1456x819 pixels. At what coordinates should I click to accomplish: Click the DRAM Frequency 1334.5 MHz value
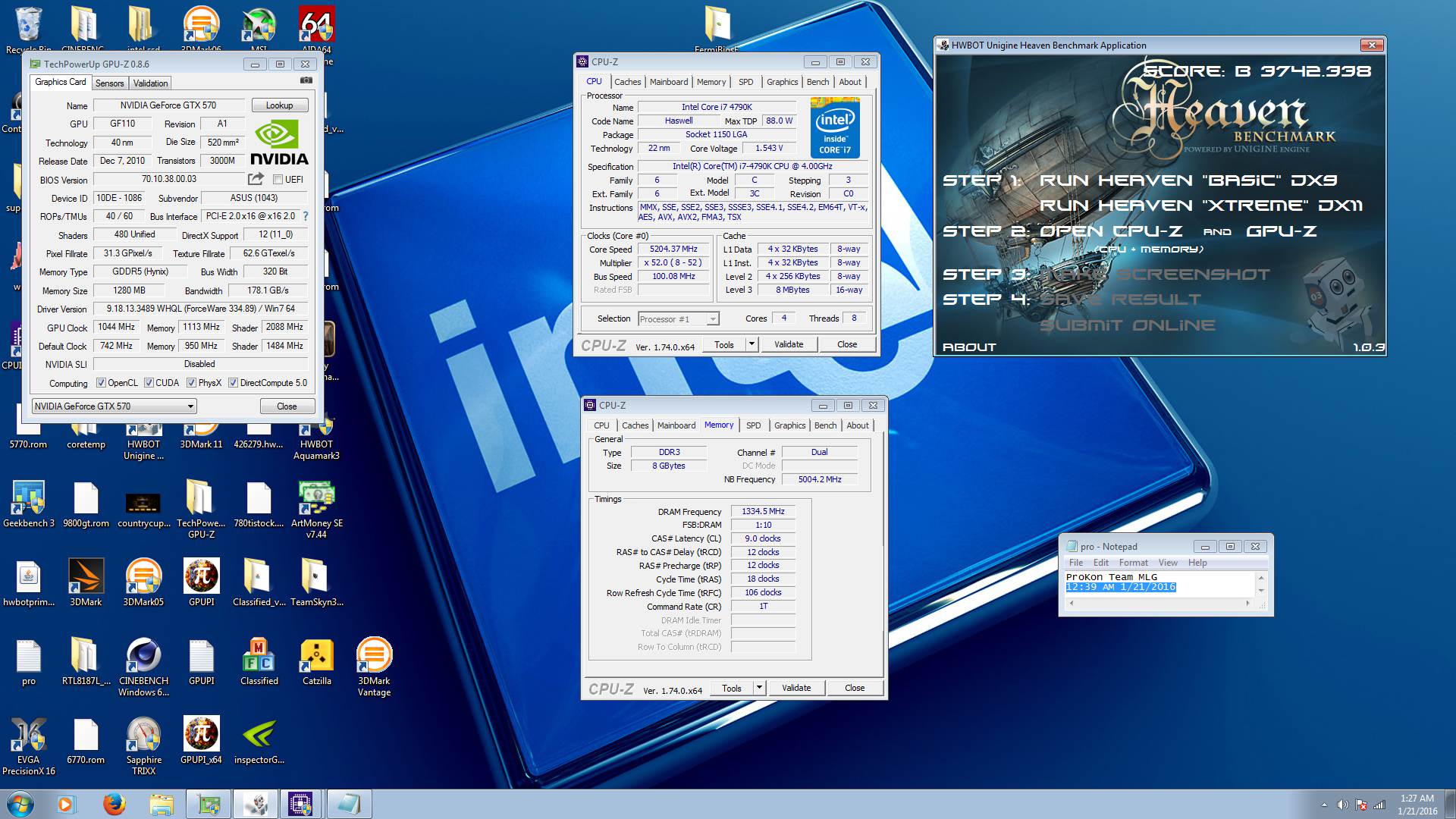(x=763, y=511)
